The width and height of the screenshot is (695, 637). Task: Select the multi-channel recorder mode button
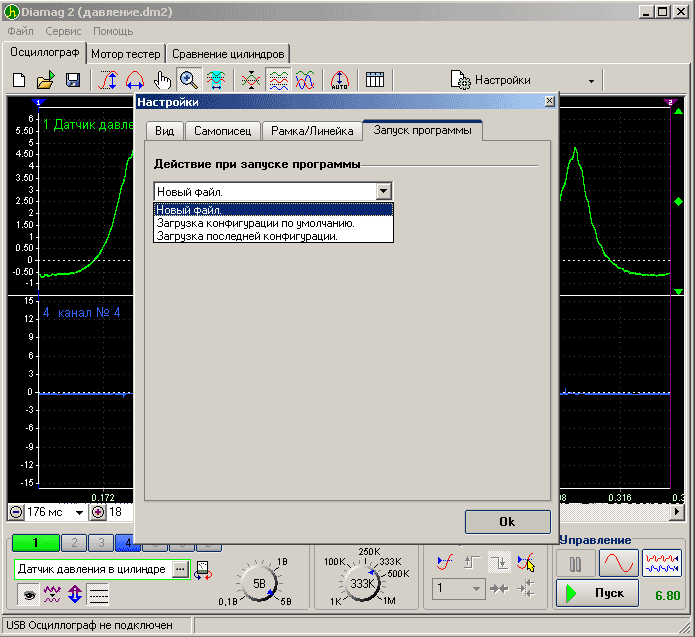[x=662, y=563]
